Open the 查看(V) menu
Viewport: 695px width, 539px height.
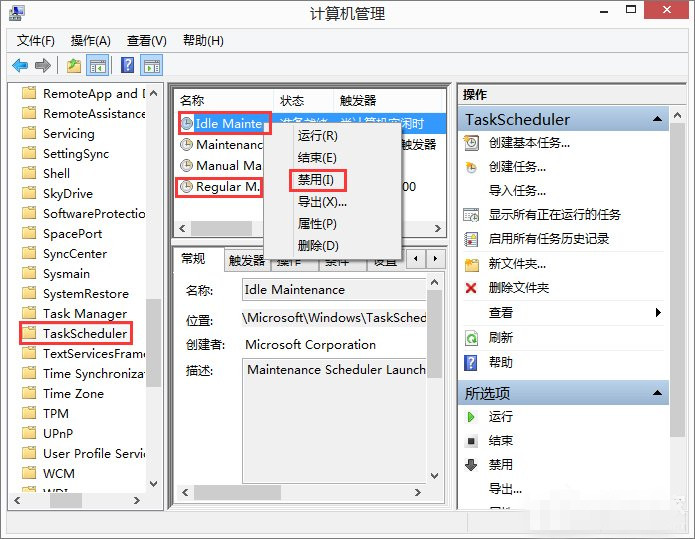pos(147,41)
